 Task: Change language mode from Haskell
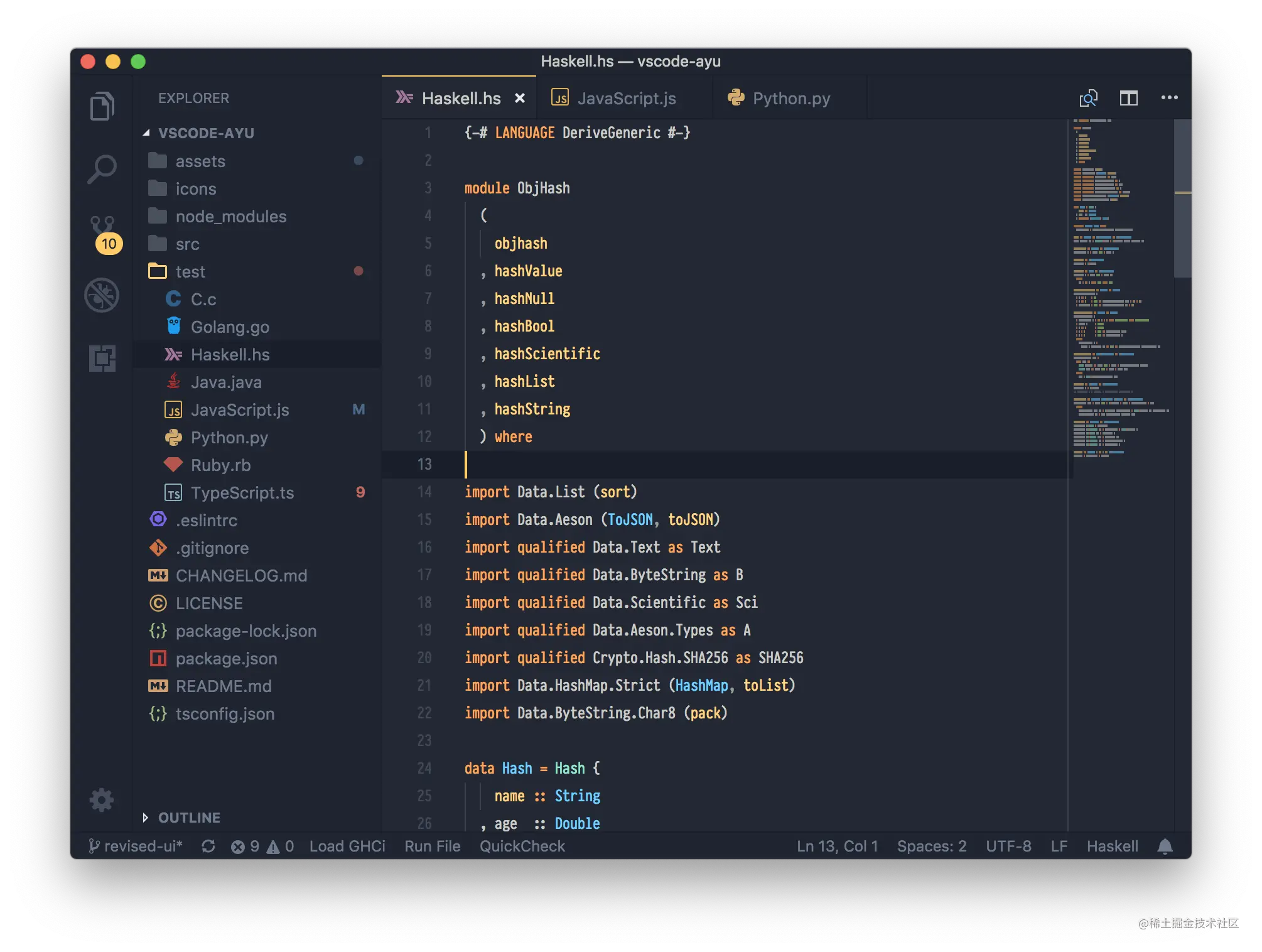point(1112,847)
